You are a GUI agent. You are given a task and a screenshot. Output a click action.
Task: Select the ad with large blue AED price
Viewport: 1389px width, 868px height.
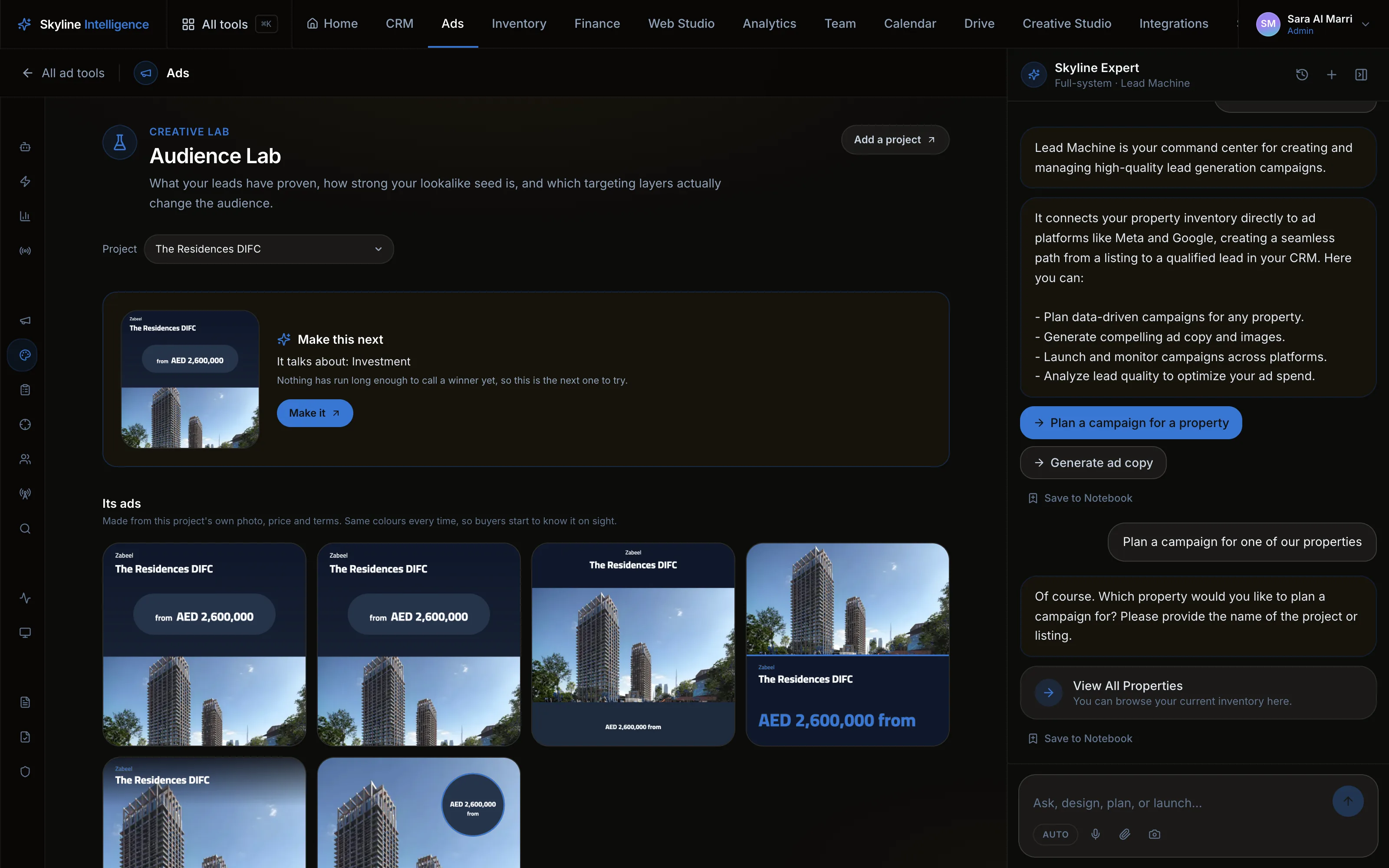(x=847, y=644)
